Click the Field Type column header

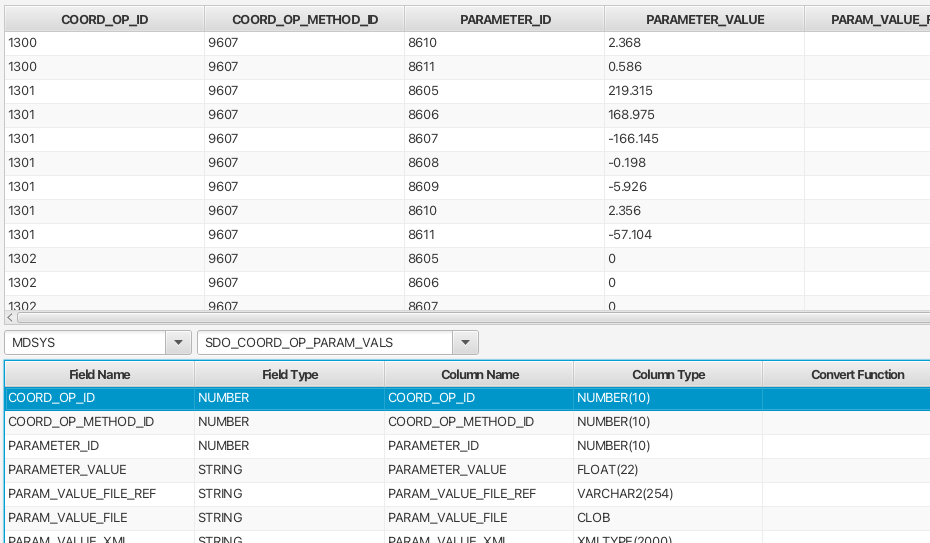point(289,375)
